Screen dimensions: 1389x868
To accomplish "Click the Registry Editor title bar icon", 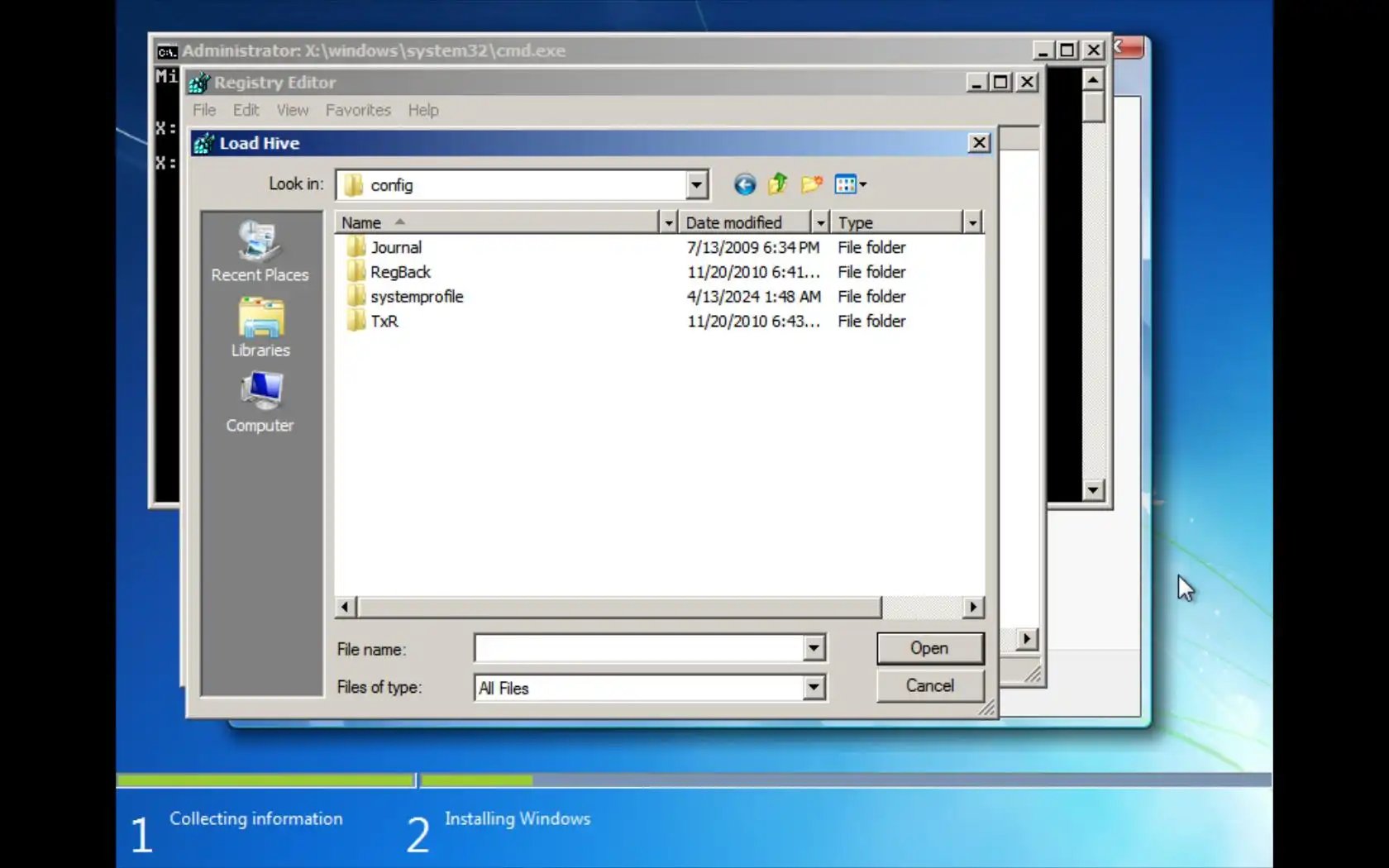I will tap(199, 83).
